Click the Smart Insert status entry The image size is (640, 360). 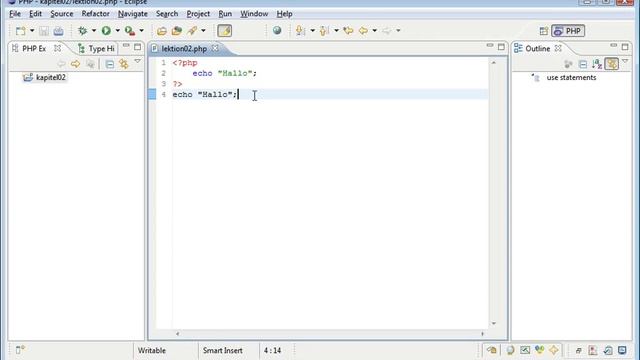point(222,351)
